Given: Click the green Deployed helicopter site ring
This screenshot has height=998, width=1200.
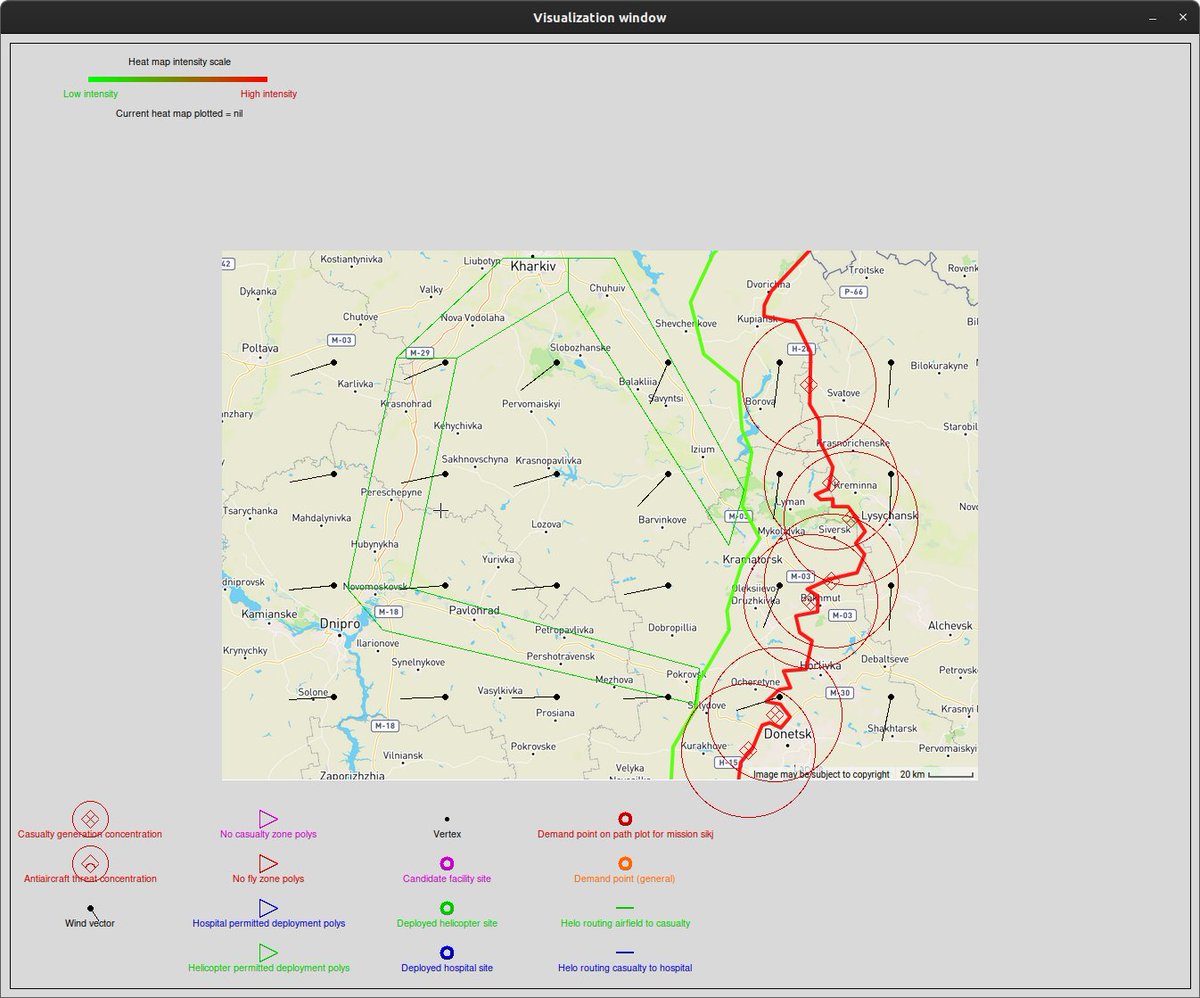Looking at the screenshot, I should click(x=447, y=908).
